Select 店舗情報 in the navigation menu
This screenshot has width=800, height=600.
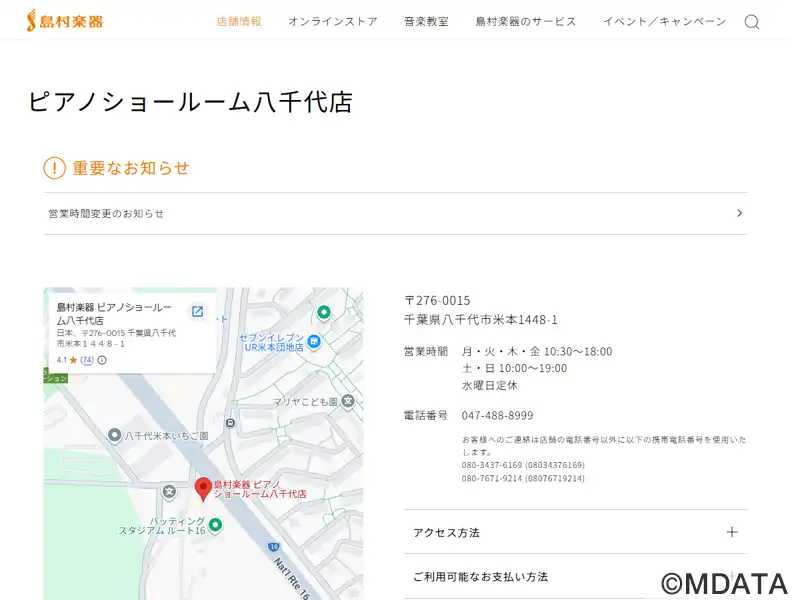(239, 21)
